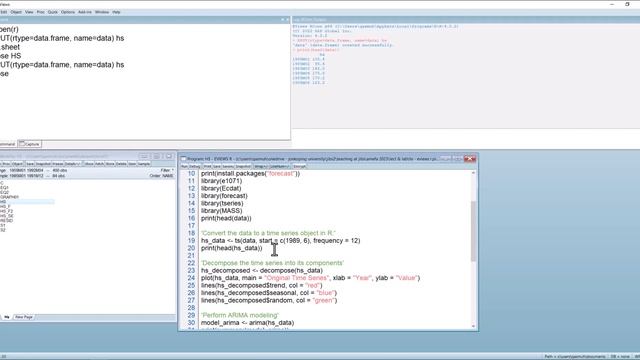Click the Order: NAME label in workfile
The image size is (640, 360).
(162, 176)
